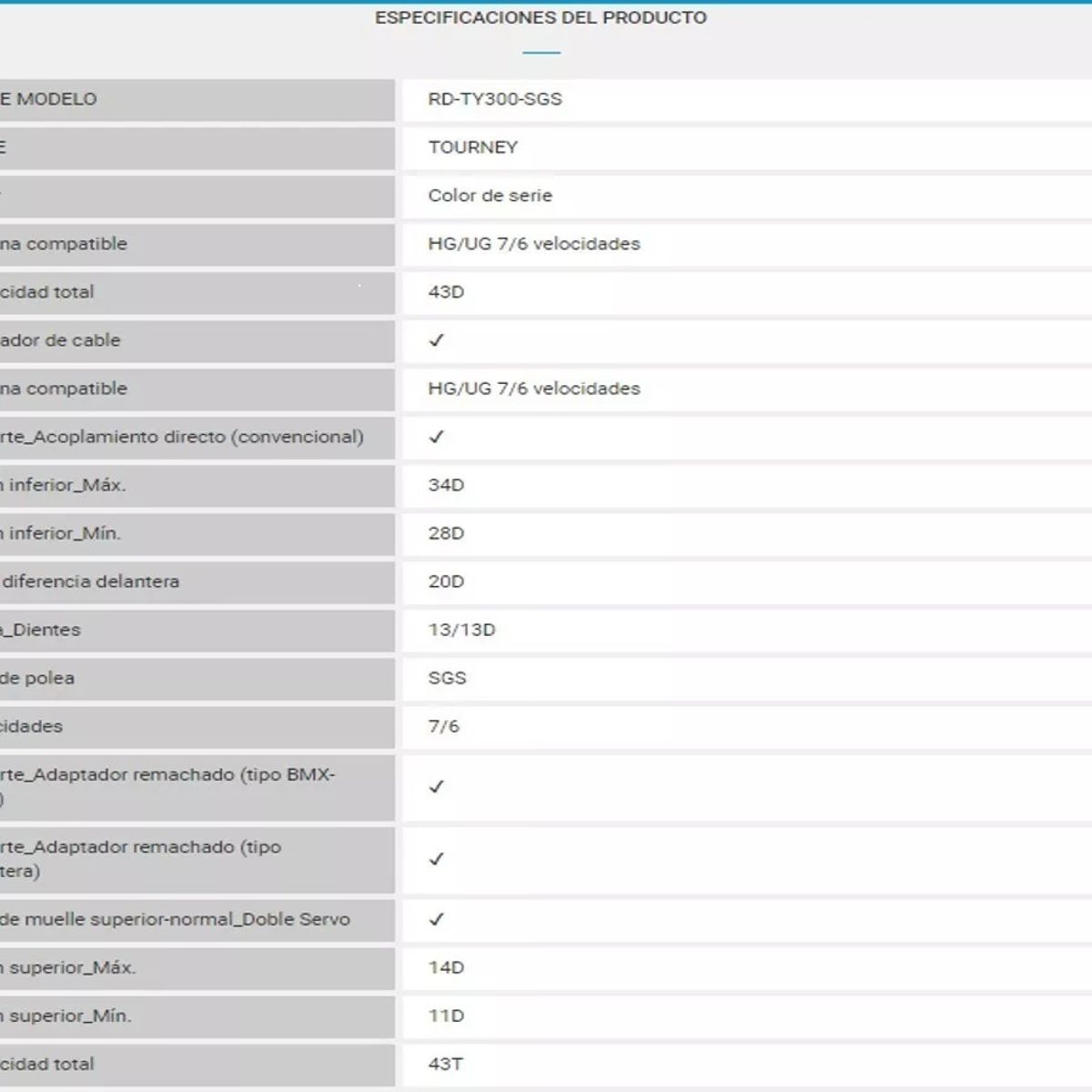The image size is (1092, 1092).
Task: Click the 'ador de cable' row label
Action: coord(60,340)
